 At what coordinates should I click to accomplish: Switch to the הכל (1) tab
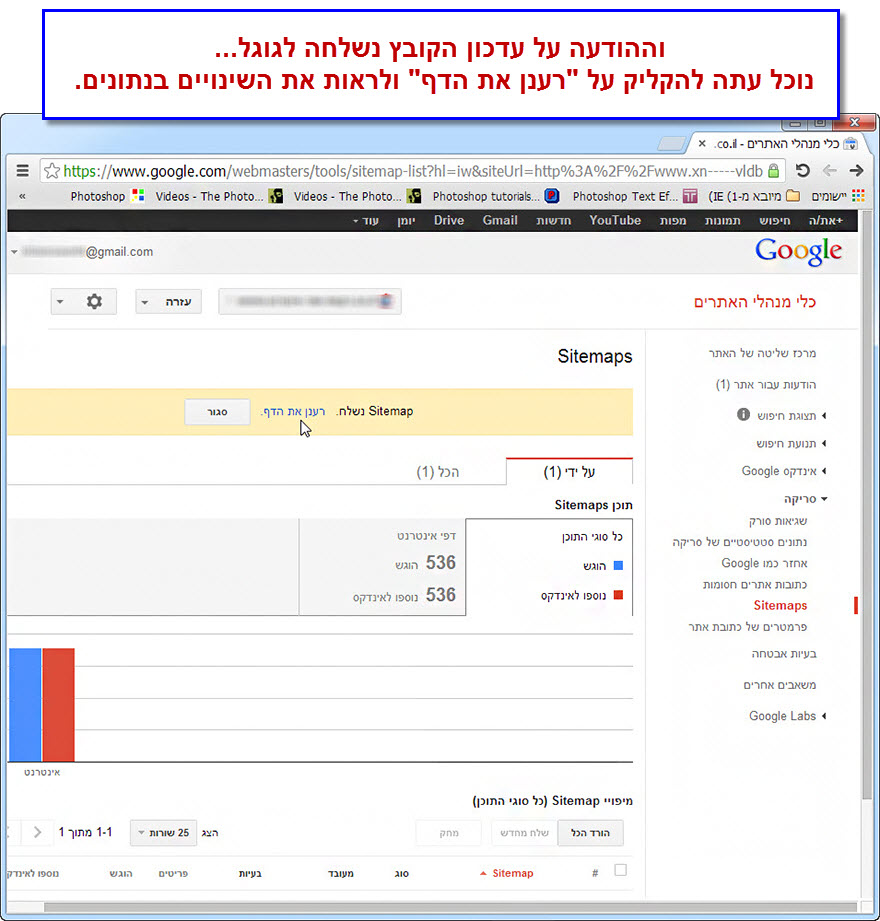tap(438, 472)
